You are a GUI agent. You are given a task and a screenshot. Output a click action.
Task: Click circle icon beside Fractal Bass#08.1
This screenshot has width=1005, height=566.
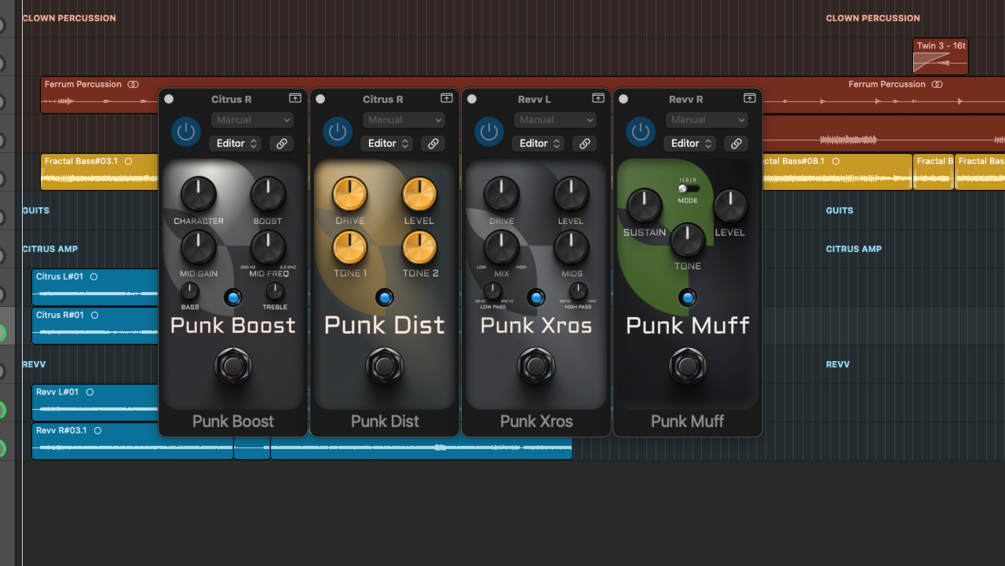[x=836, y=162]
